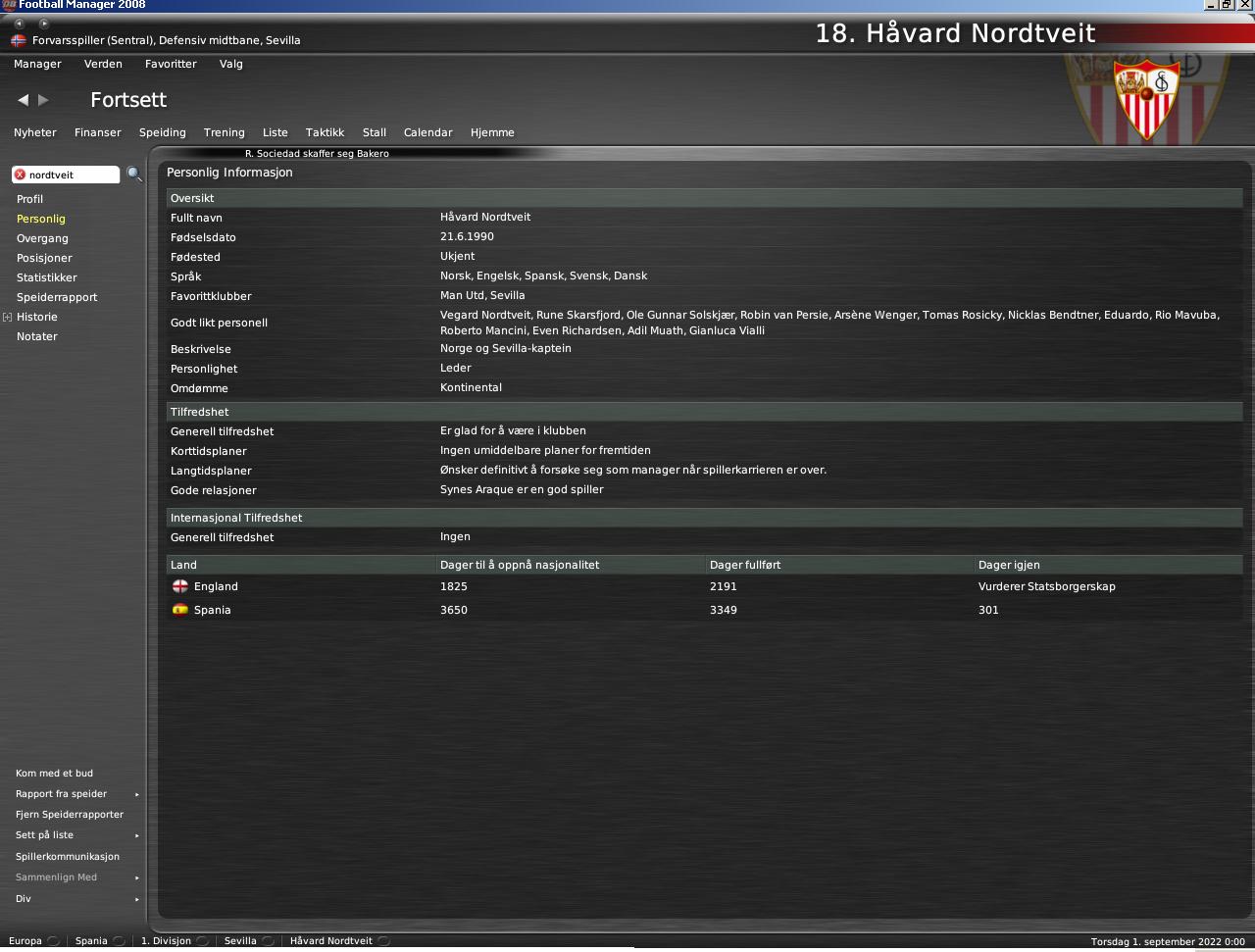Image resolution: width=1255 pixels, height=952 pixels.
Task: Open Sevilla breadcrumb selector icon
Action: tap(268, 941)
